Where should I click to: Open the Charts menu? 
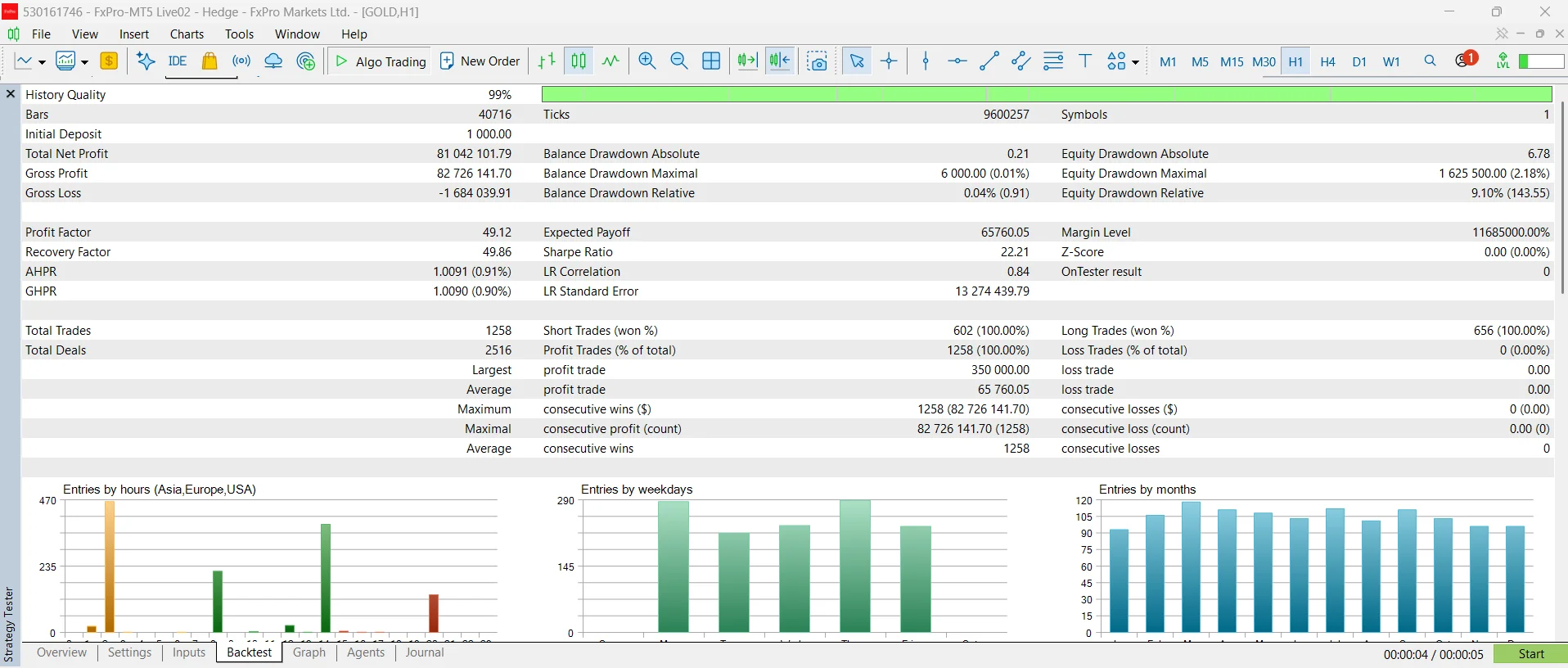click(187, 34)
